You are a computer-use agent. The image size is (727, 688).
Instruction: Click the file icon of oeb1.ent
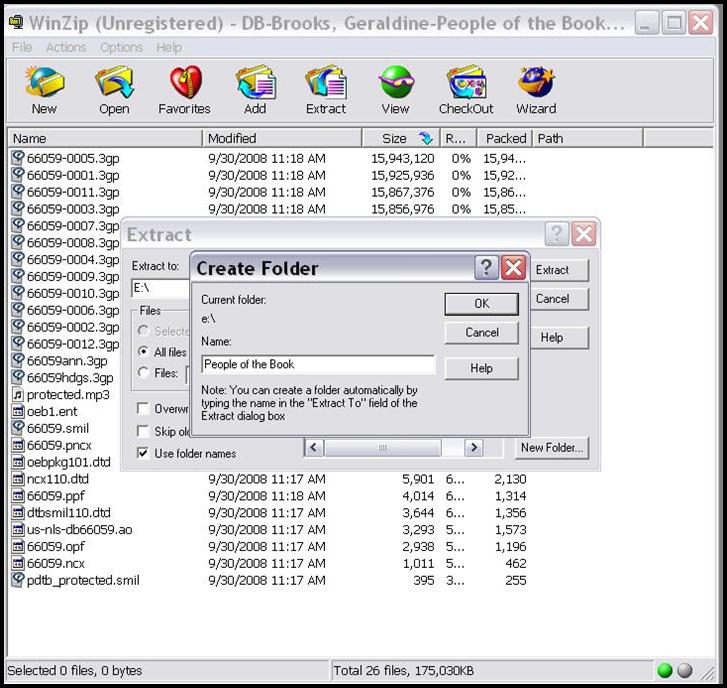[x=18, y=411]
